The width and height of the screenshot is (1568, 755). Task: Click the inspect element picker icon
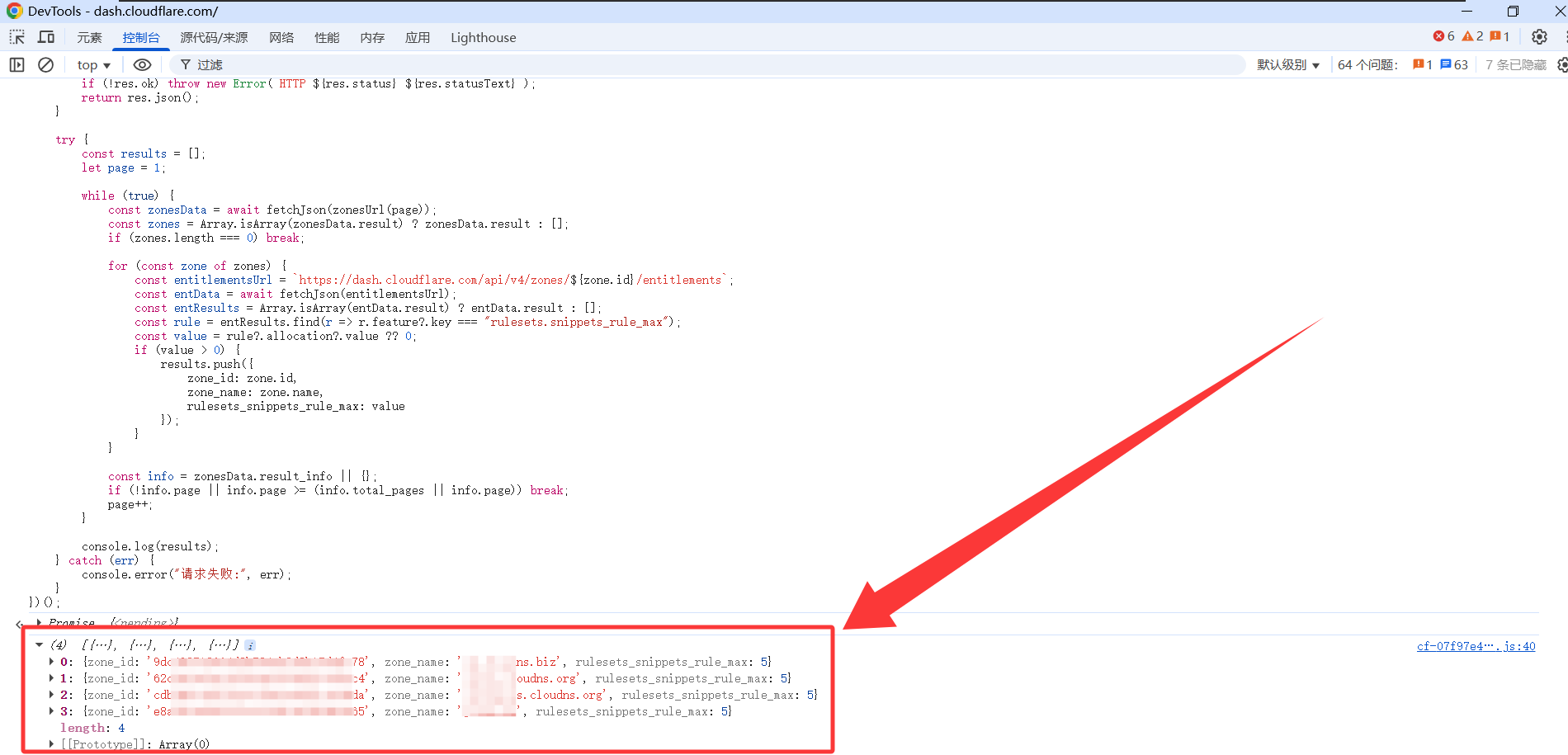(17, 37)
